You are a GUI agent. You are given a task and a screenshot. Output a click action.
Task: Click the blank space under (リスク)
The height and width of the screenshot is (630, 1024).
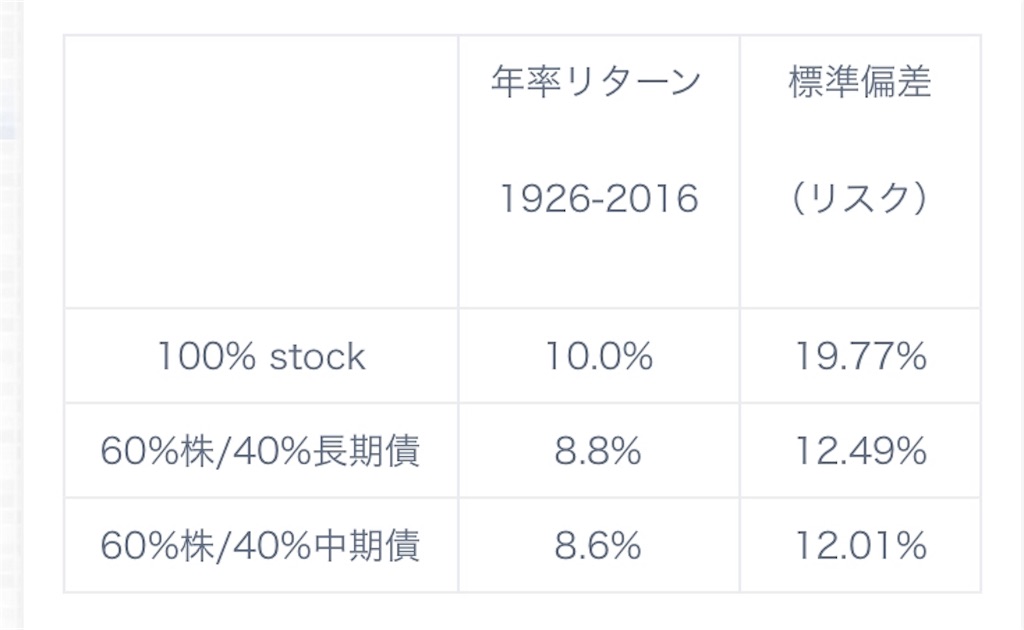coord(860,261)
